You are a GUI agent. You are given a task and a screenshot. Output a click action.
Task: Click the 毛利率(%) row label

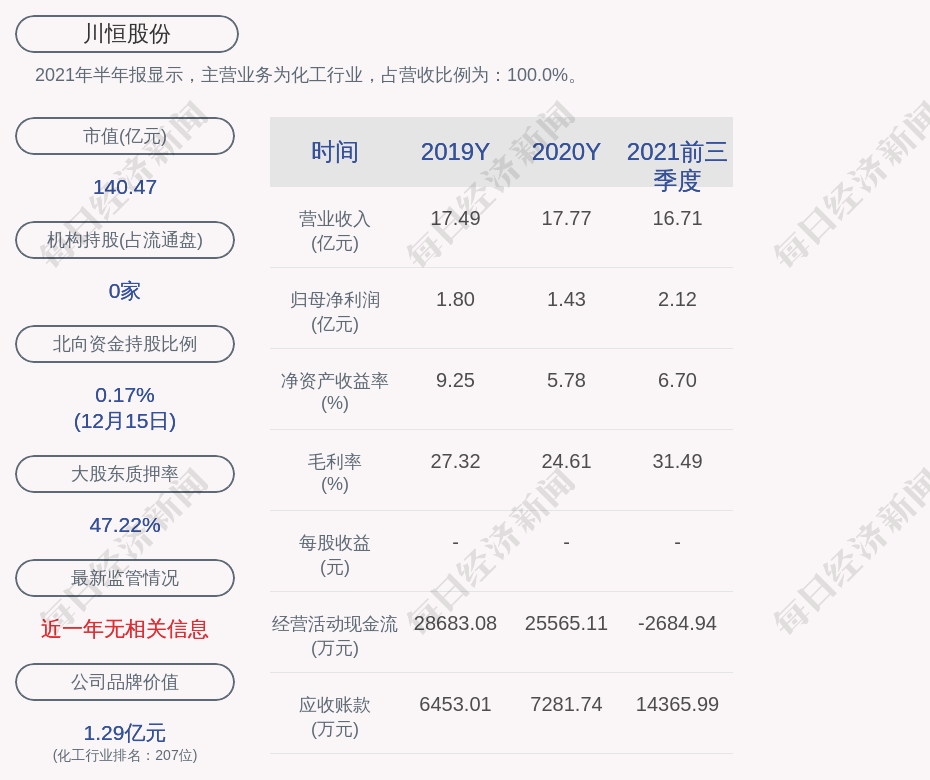point(335,473)
